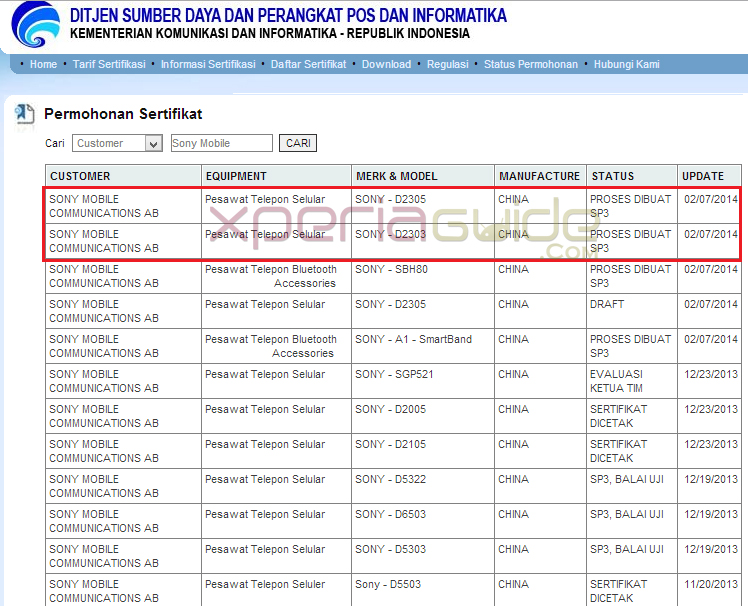Click SERTIFIKAT DICETAK status in D2005 row
The height and width of the screenshot is (606, 748).
pos(632,416)
